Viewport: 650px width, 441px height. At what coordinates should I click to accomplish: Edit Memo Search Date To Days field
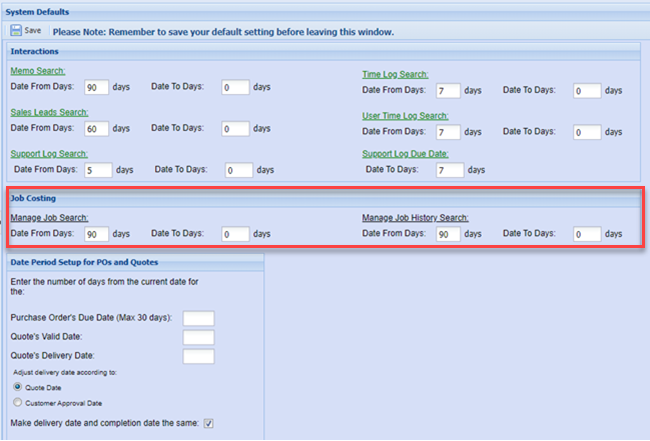(235, 87)
